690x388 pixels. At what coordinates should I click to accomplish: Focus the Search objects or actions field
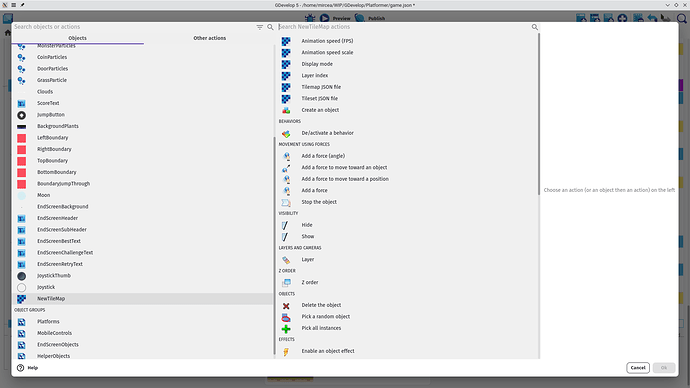[133, 27]
